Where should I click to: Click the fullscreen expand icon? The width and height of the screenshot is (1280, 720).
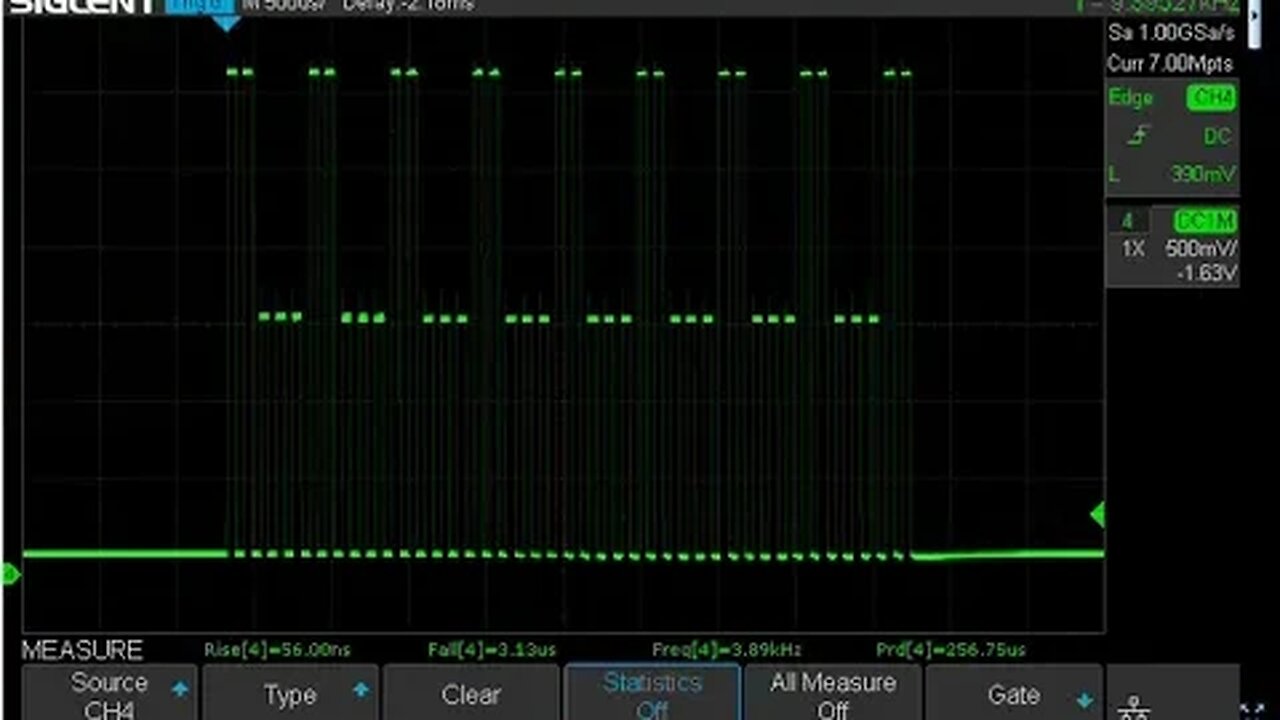point(1254,710)
